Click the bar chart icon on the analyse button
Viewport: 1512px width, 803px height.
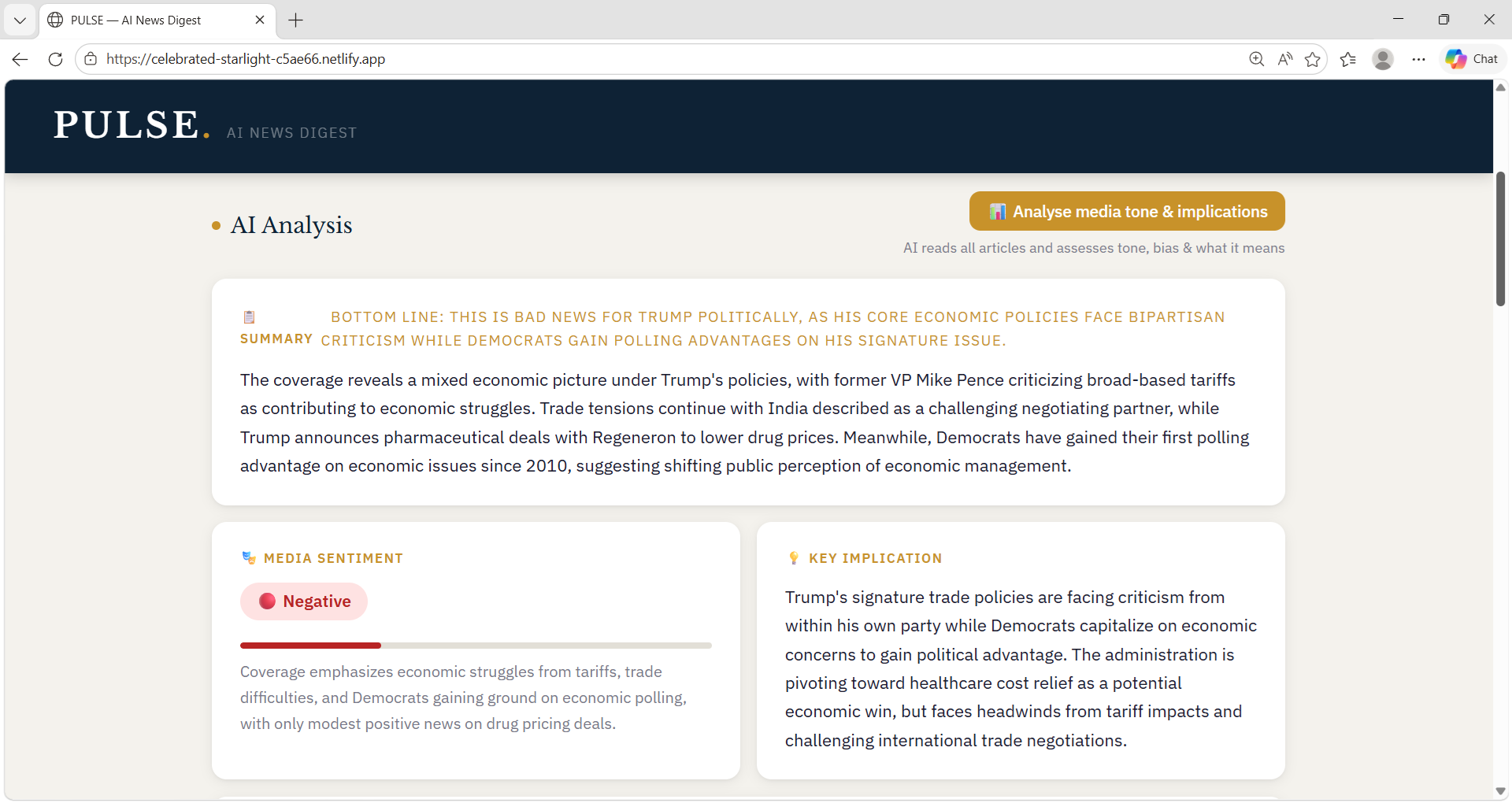tap(997, 211)
